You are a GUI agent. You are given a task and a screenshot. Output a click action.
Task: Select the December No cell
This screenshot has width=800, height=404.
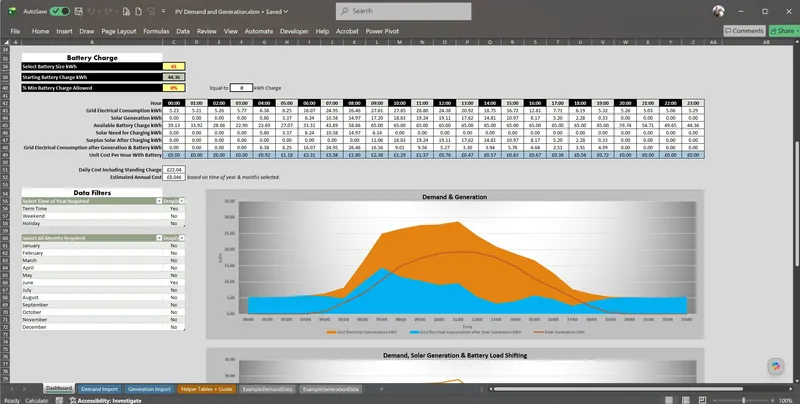click(174, 326)
